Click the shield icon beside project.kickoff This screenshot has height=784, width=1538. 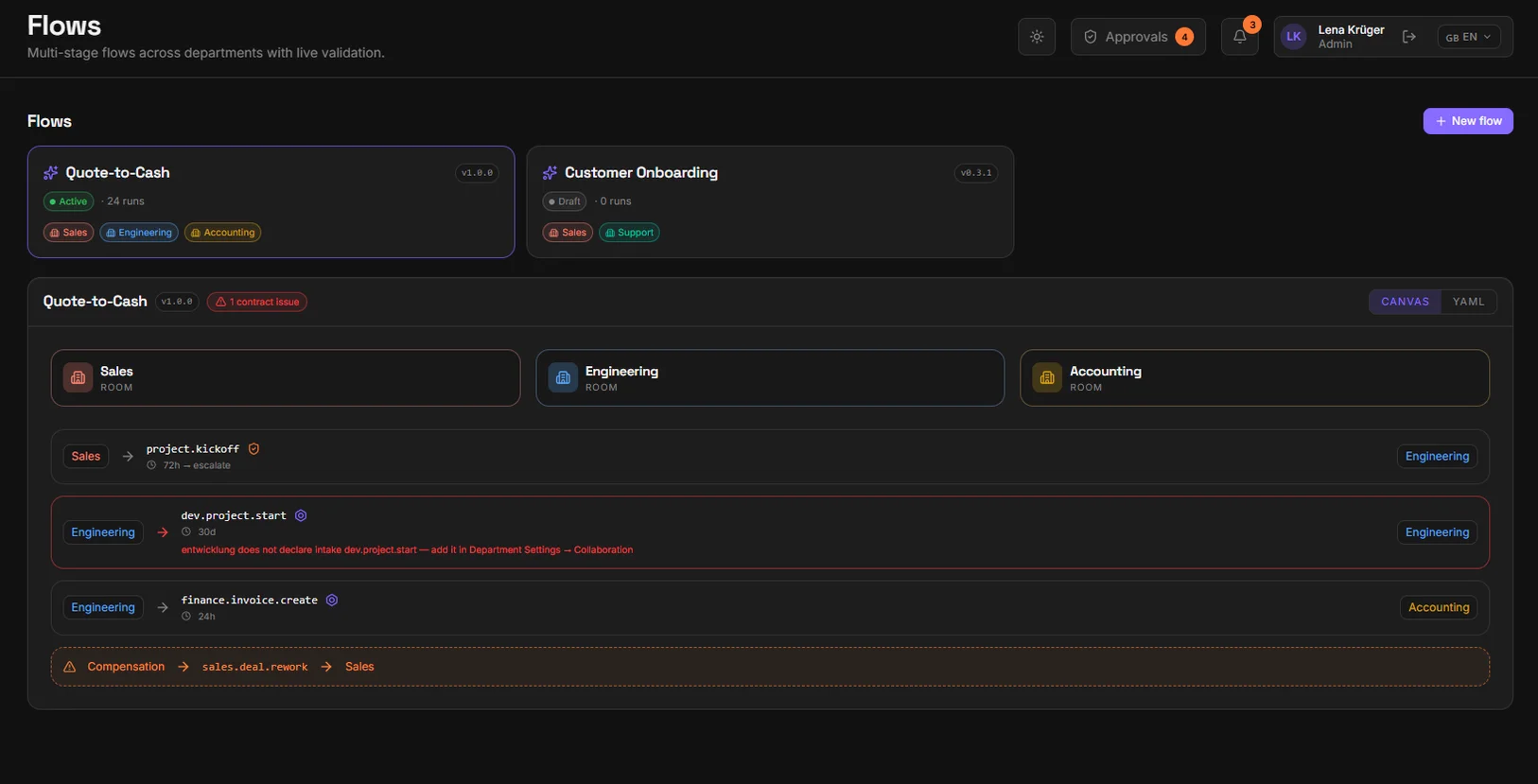[x=253, y=449]
